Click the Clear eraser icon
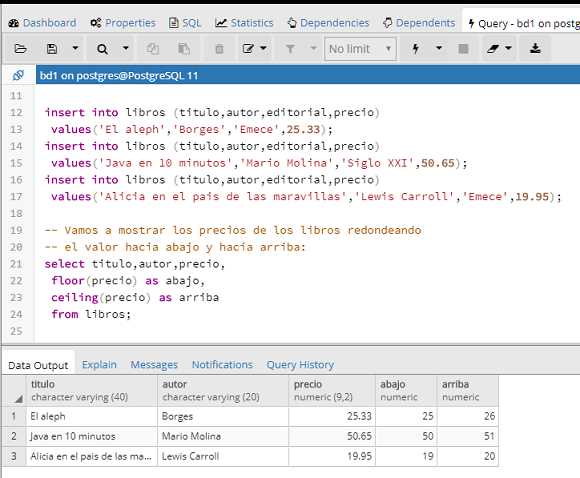 coord(493,48)
